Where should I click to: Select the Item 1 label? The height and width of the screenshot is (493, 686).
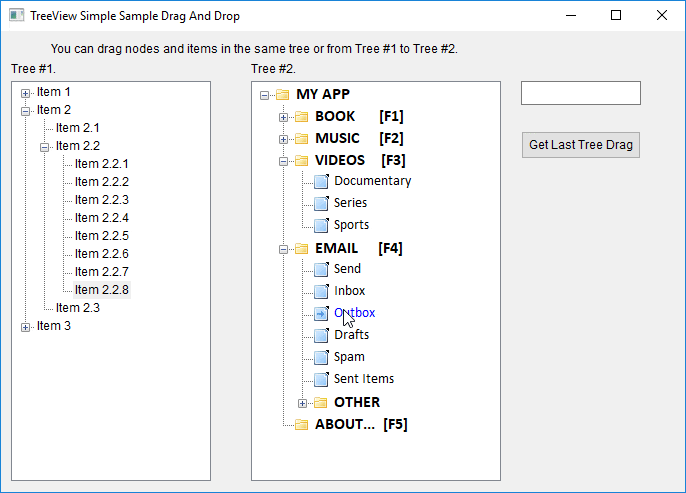click(x=53, y=92)
